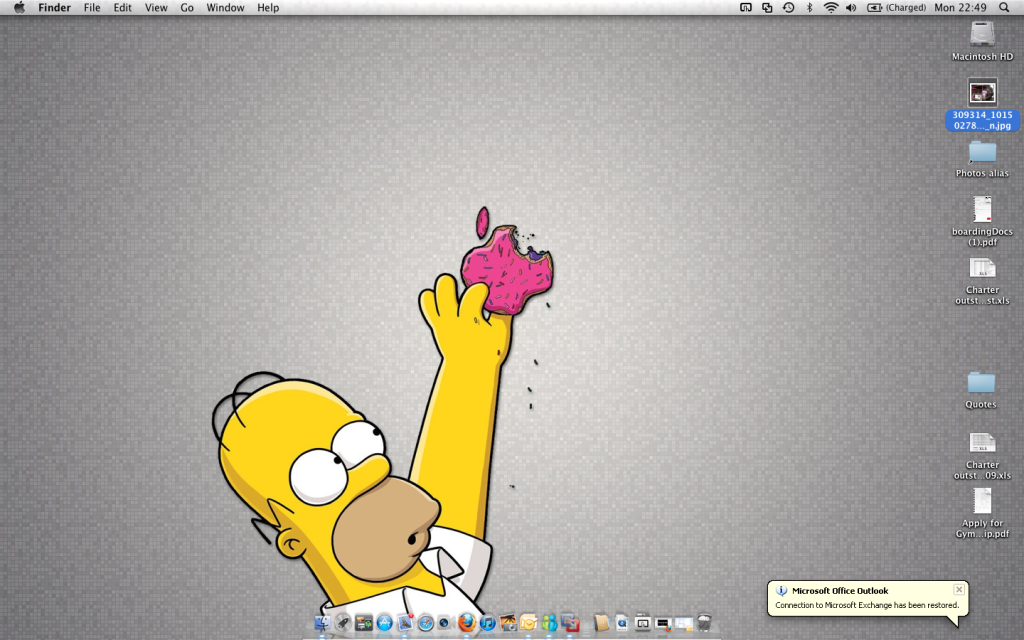This screenshot has height=640, width=1024.
Task: Toggle Wi-Fi from the menu bar
Action: coord(830,8)
